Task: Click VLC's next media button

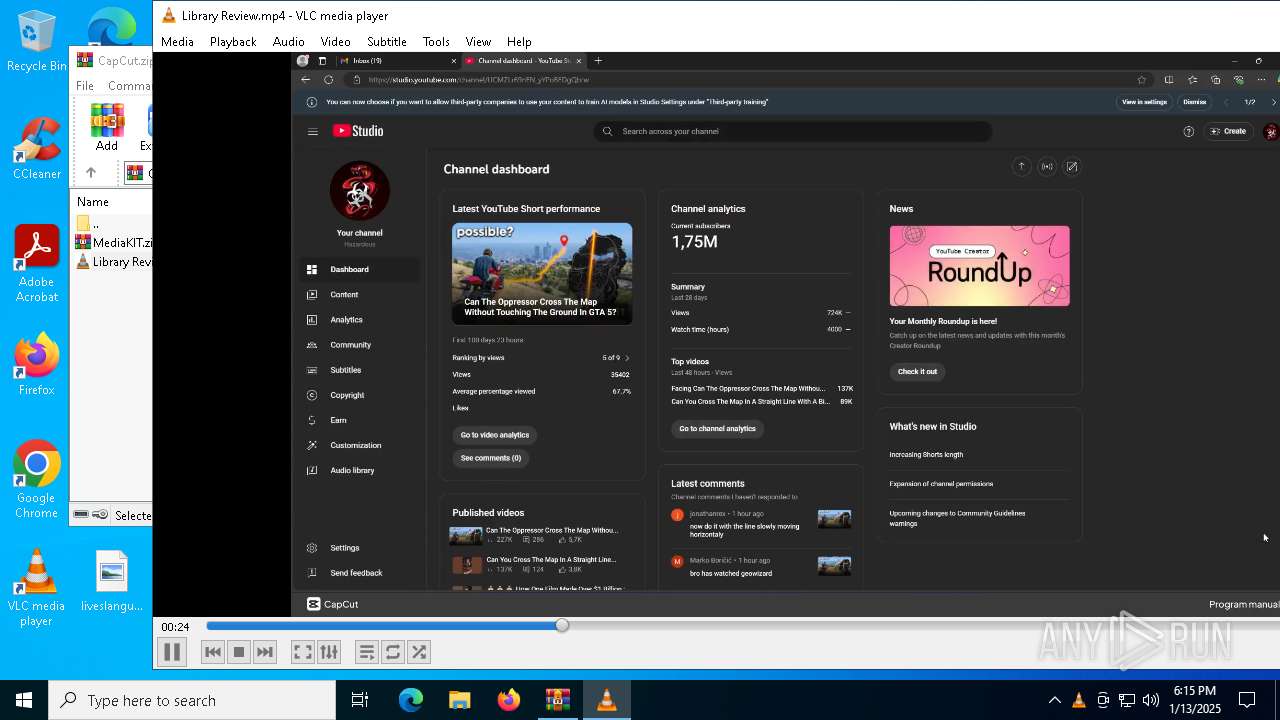Action: (265, 652)
